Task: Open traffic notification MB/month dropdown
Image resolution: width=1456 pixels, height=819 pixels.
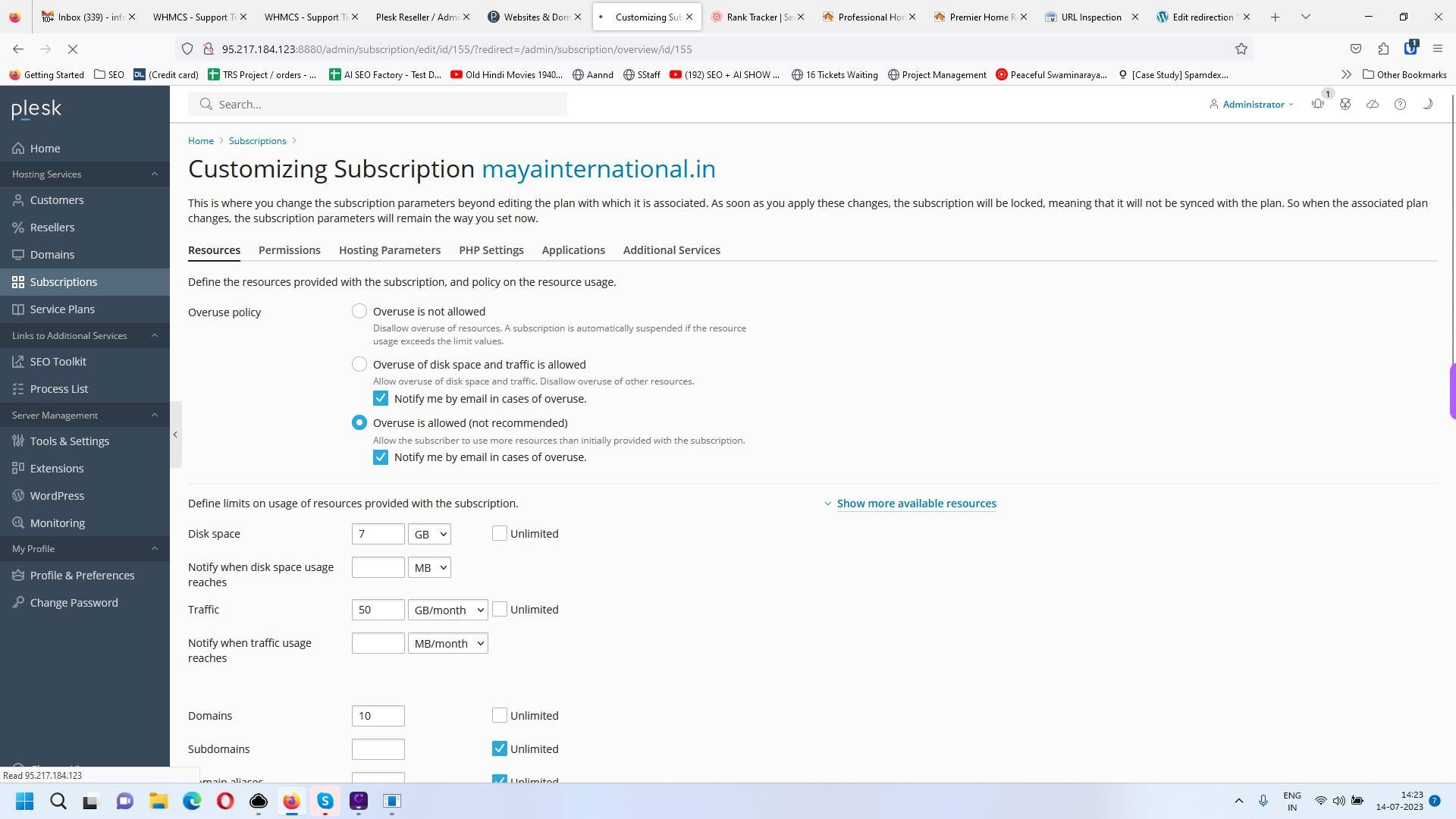Action: point(447,644)
